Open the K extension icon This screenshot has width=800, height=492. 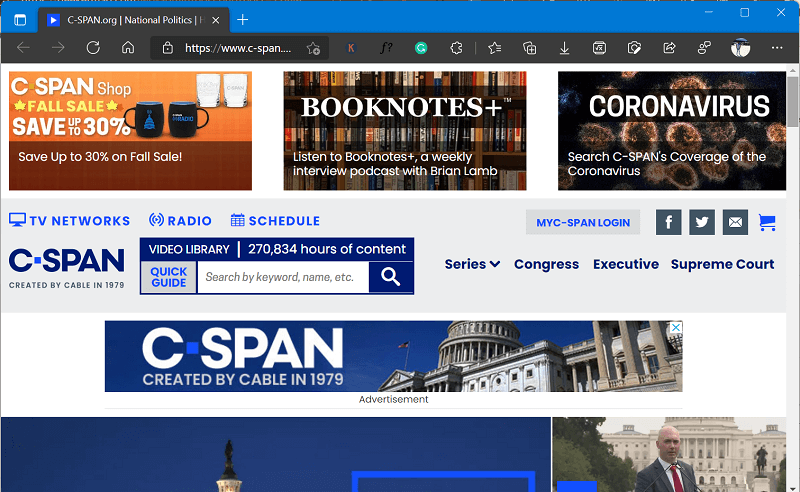tap(351, 48)
